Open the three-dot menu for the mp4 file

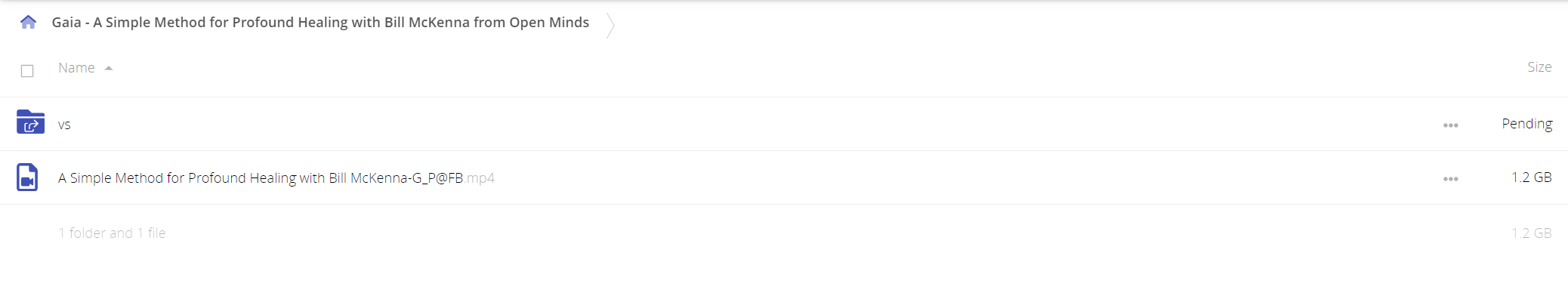(x=1450, y=179)
